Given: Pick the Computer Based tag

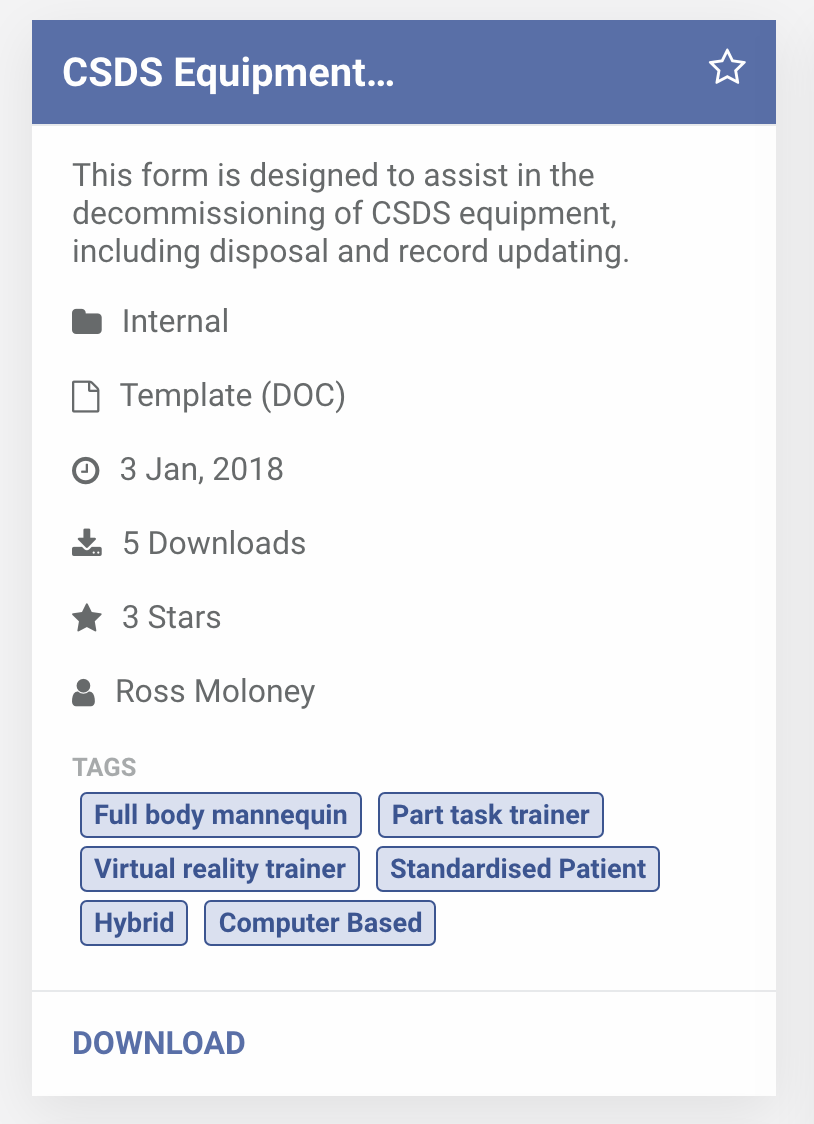Looking at the screenshot, I should 320,923.
